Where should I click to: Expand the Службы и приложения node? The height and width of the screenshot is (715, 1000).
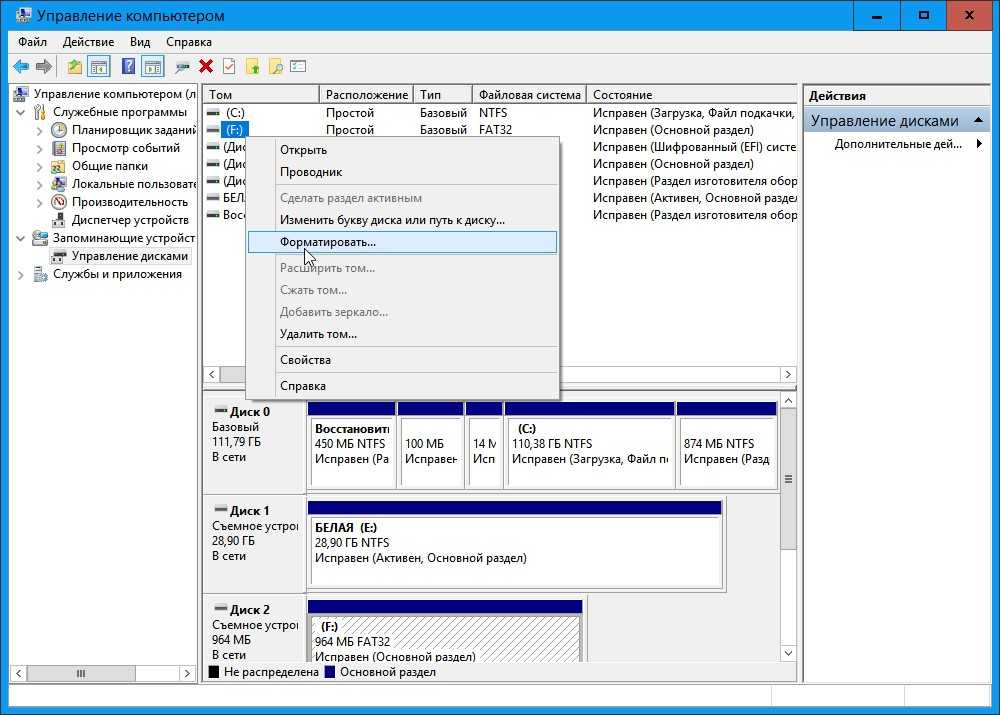[x=21, y=274]
